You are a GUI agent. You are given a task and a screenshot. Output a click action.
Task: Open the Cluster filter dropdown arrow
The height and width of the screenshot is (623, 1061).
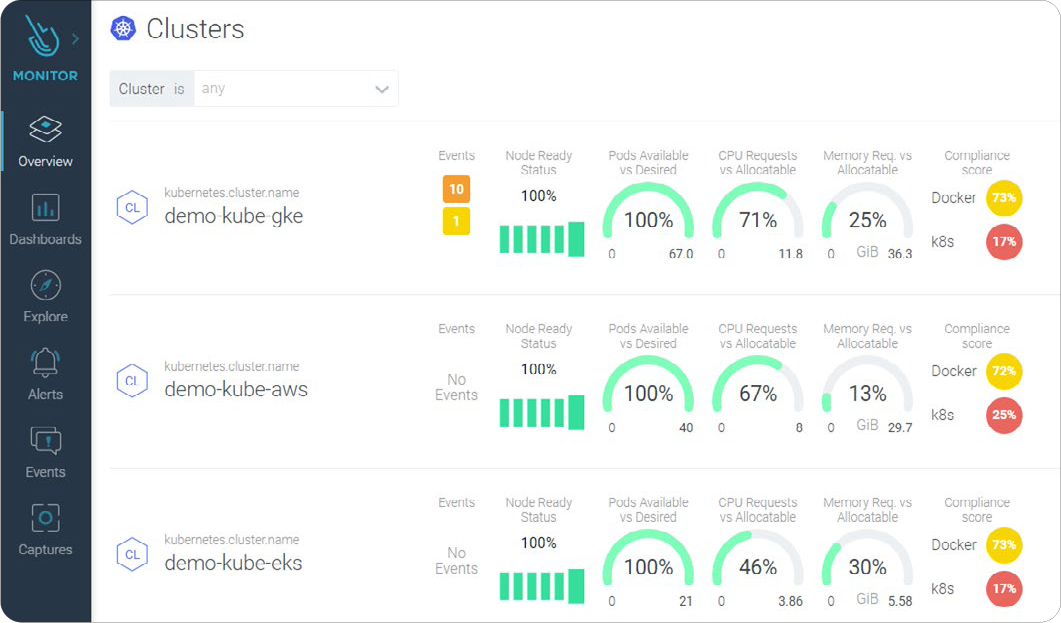[x=381, y=89]
